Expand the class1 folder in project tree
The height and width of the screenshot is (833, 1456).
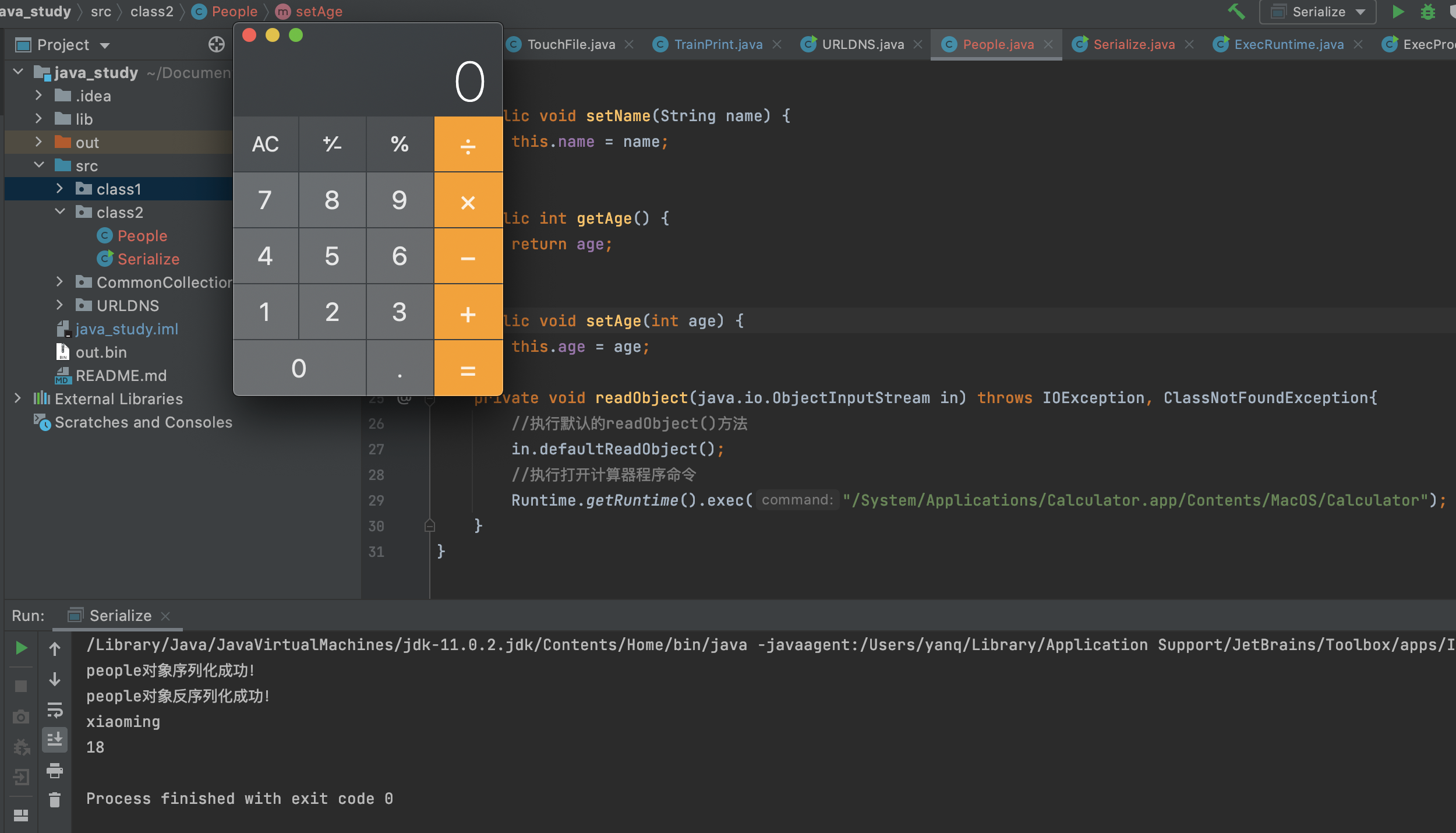tap(59, 189)
